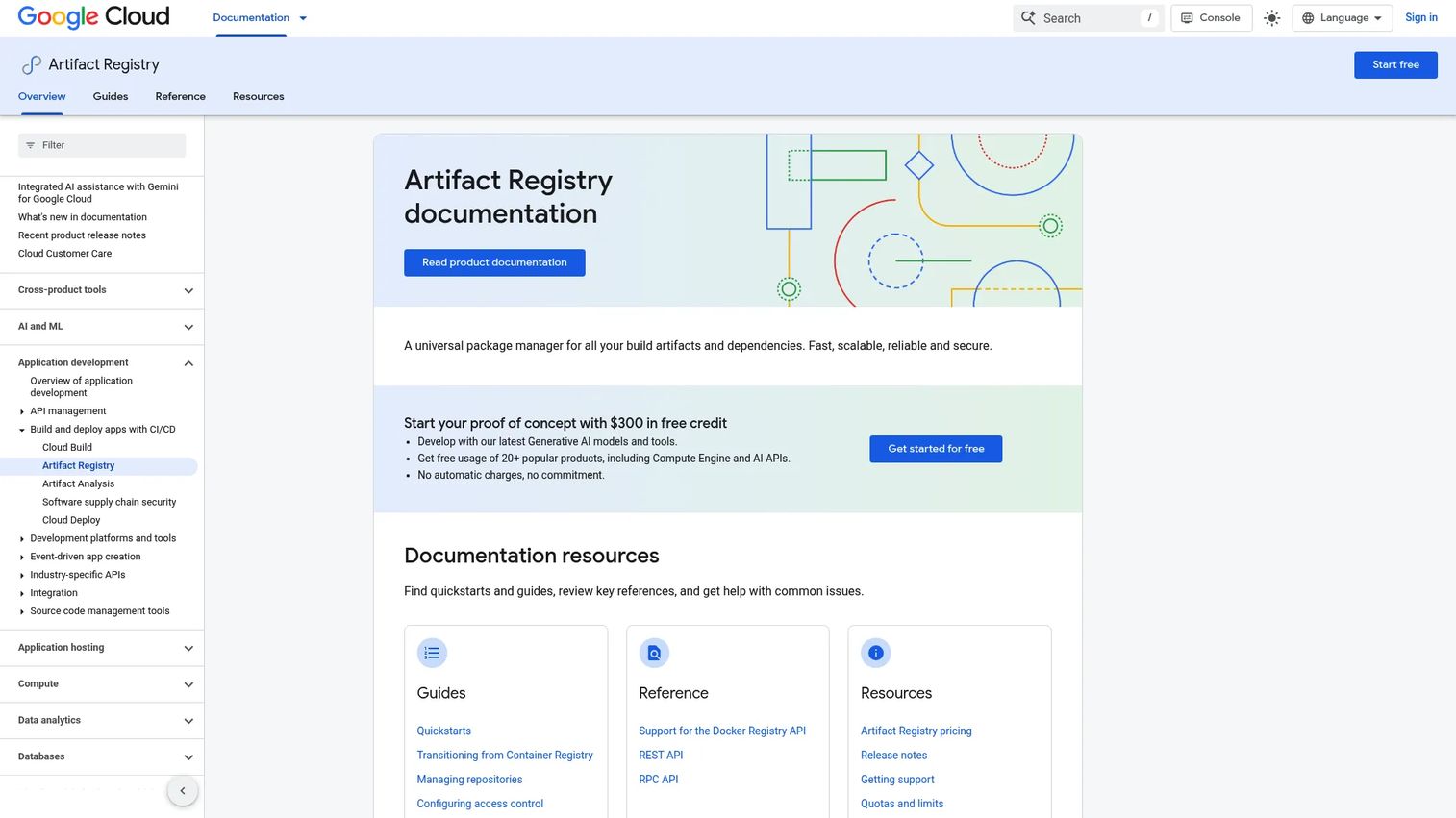The width and height of the screenshot is (1456, 818).
Task: Click the Google Cloud logo
Action: (93, 17)
